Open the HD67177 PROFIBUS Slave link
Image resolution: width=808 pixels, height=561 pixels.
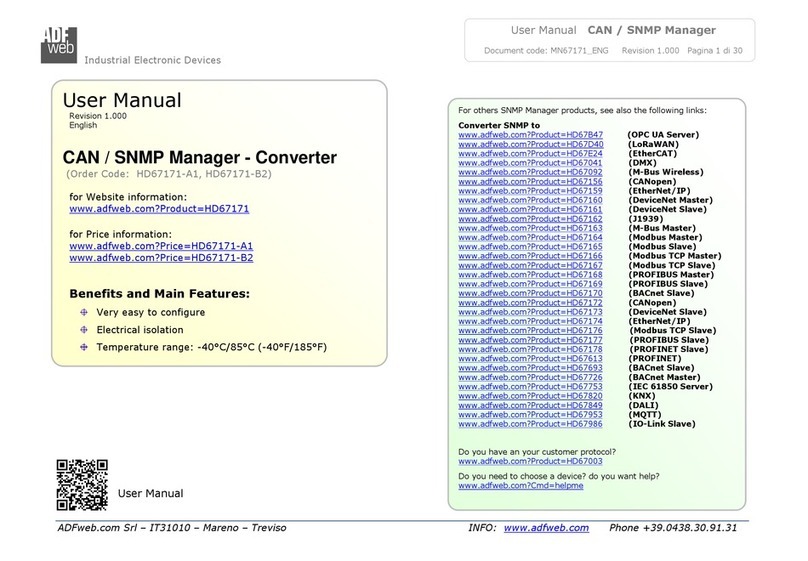[530, 339]
